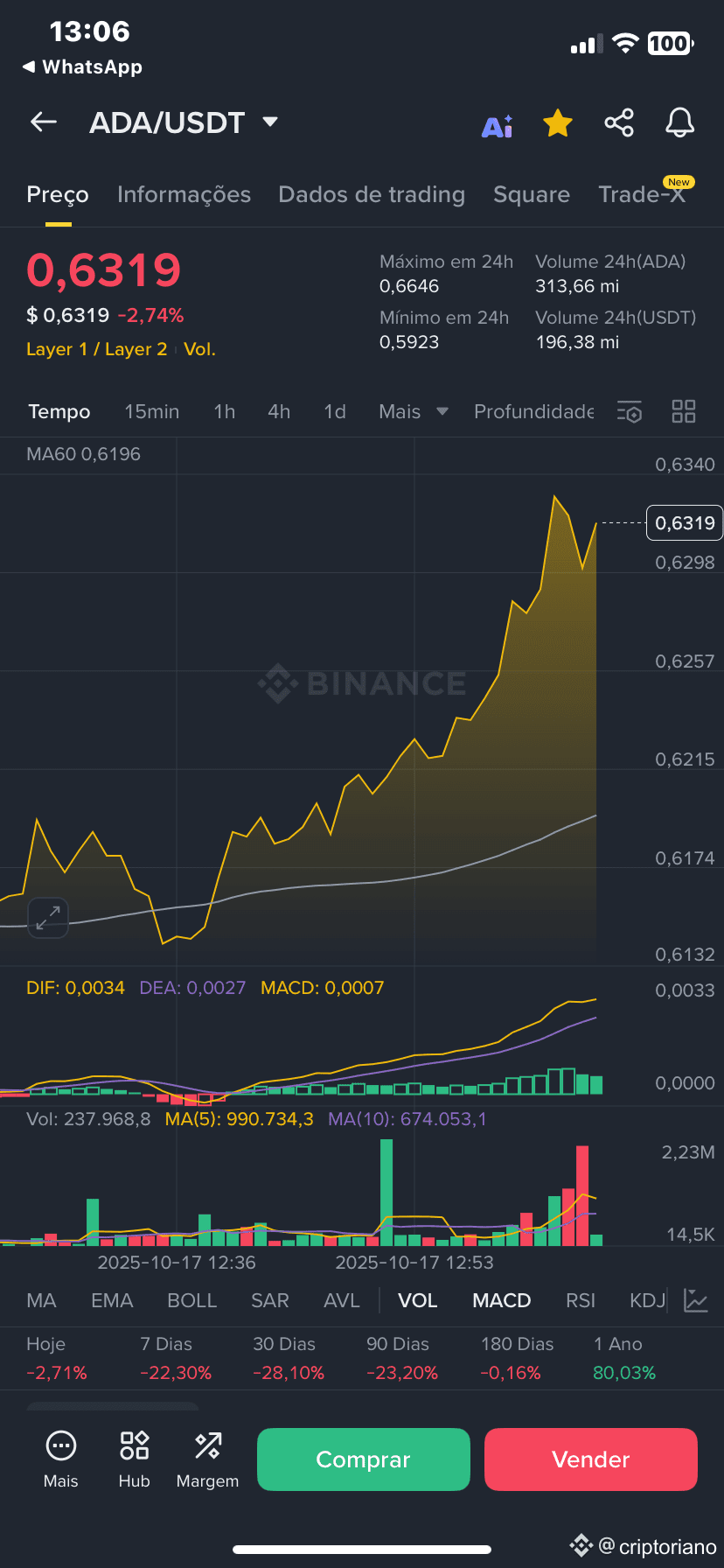Toggle the BOLL indicator

pyautogui.click(x=191, y=1300)
